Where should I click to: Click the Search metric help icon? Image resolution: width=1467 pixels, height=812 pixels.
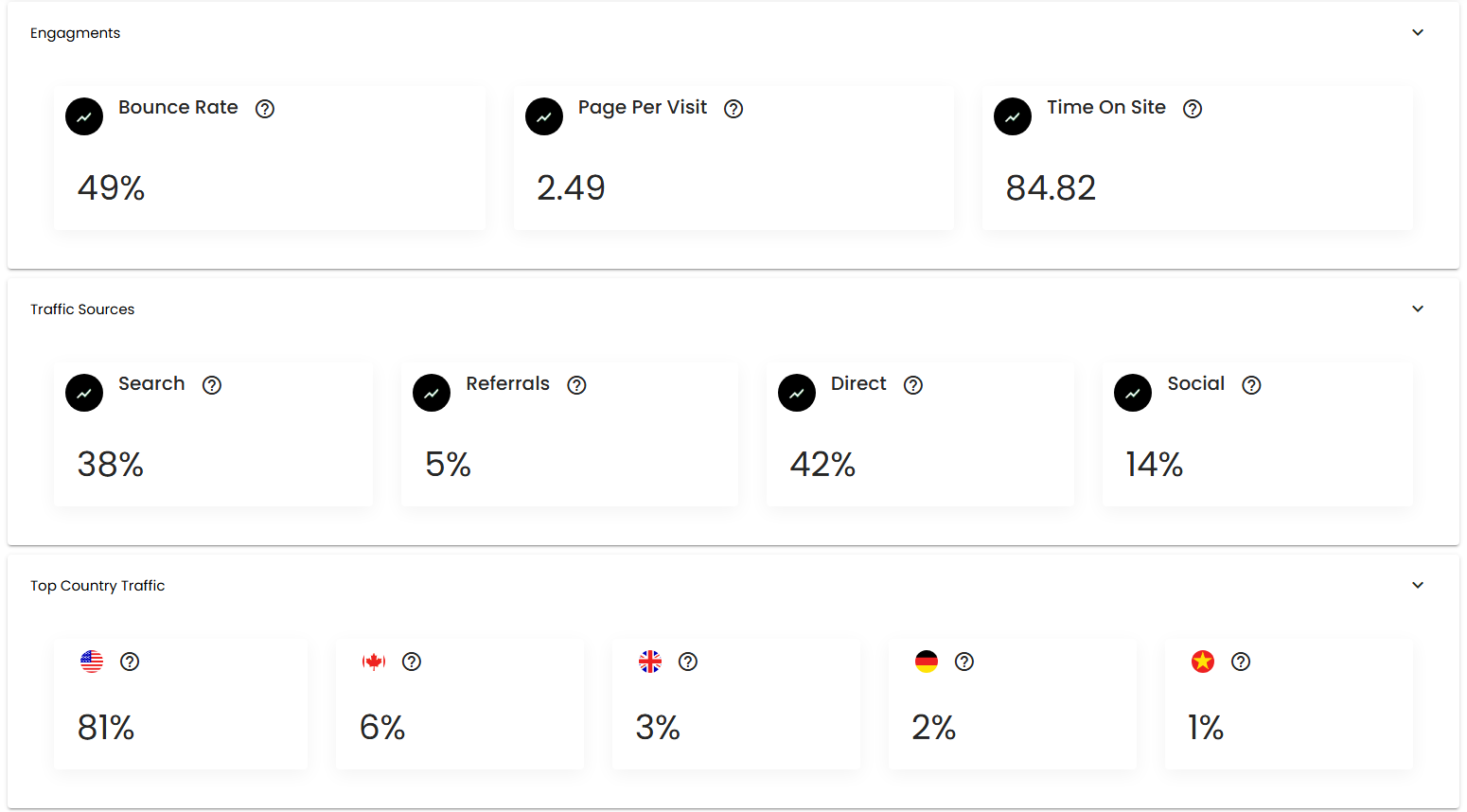[211, 384]
